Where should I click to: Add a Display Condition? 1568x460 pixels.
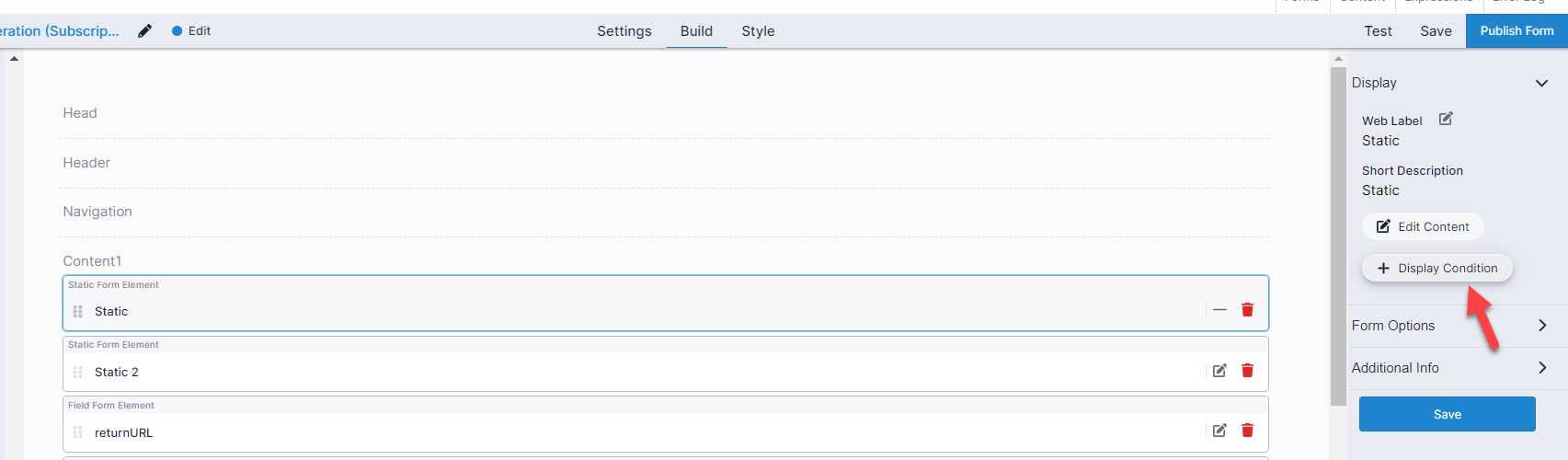click(1436, 269)
